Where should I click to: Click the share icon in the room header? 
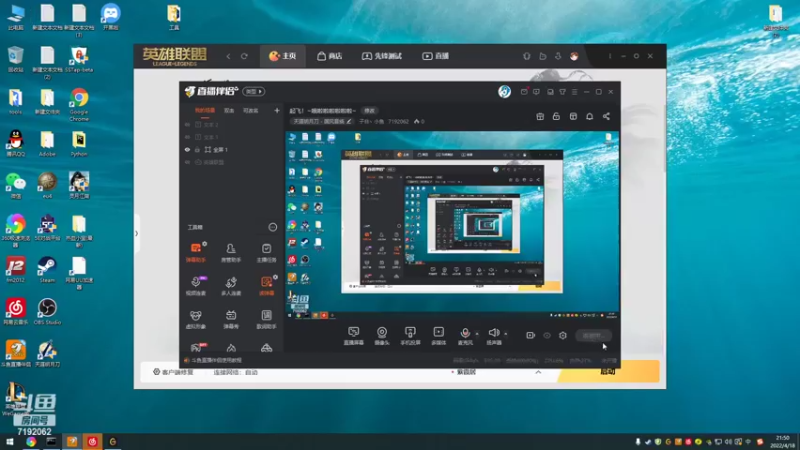(606, 116)
